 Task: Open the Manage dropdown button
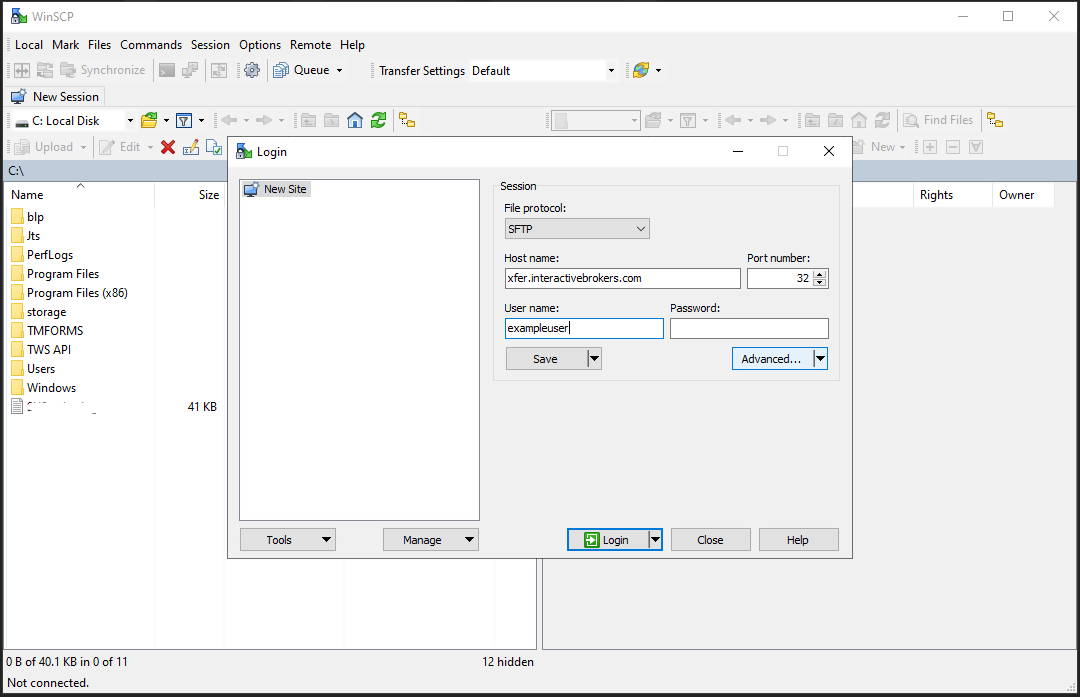[x=430, y=540]
